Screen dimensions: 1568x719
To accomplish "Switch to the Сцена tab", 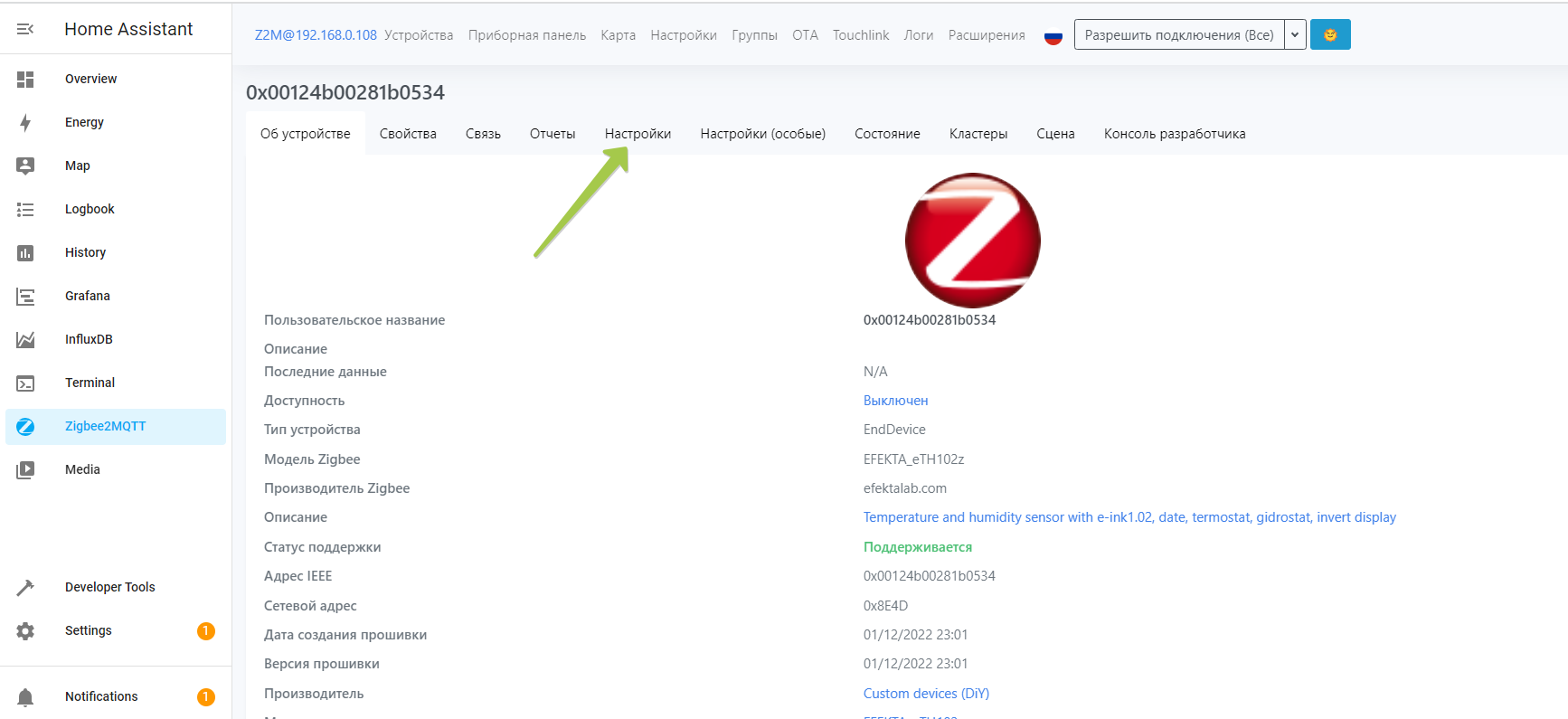I will tap(1055, 134).
